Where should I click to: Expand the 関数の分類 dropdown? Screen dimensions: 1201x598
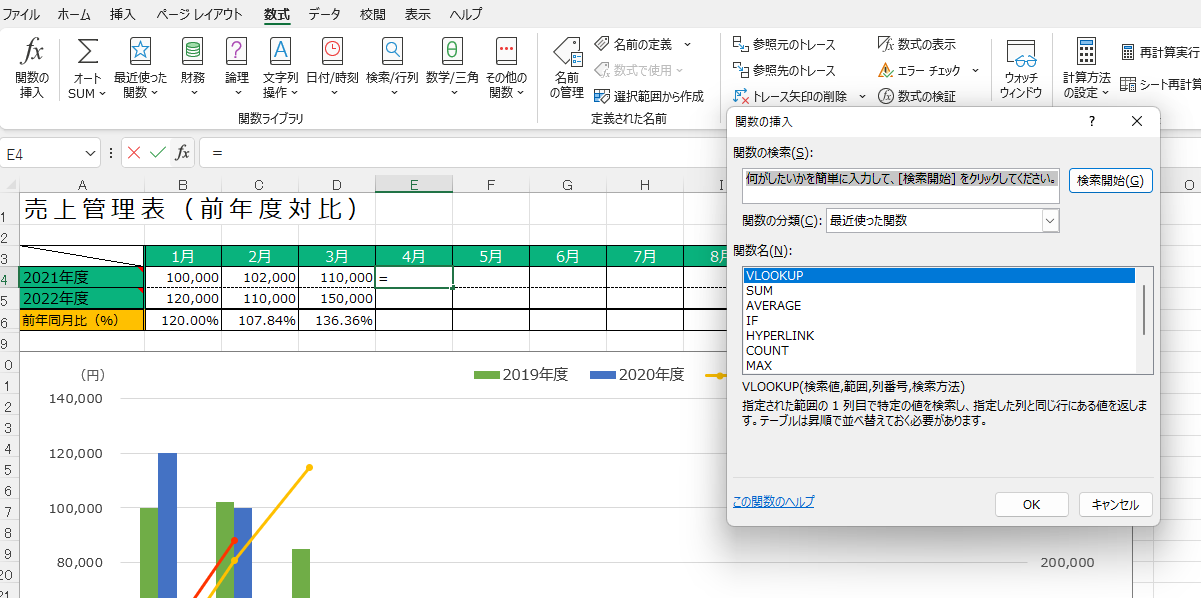point(1049,221)
